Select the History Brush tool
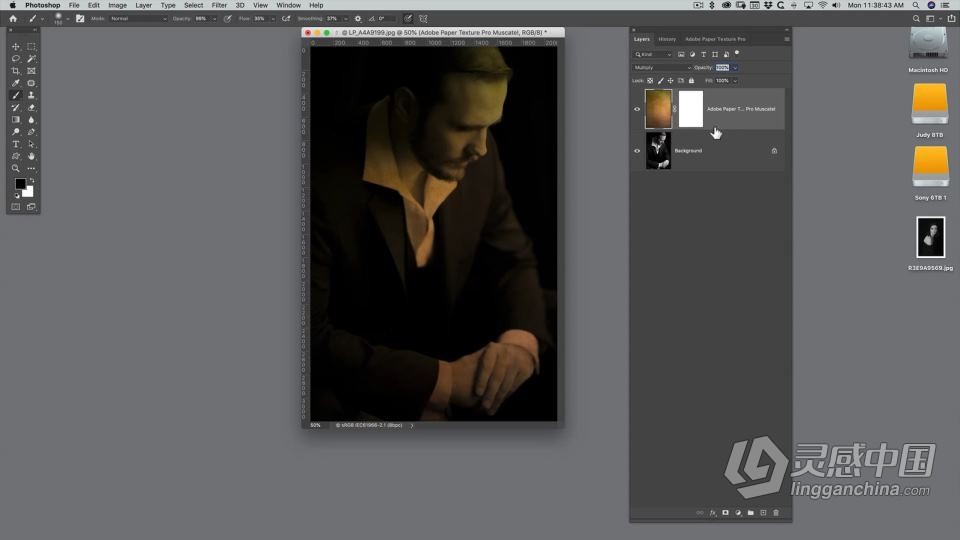960x540 pixels. [x=16, y=108]
